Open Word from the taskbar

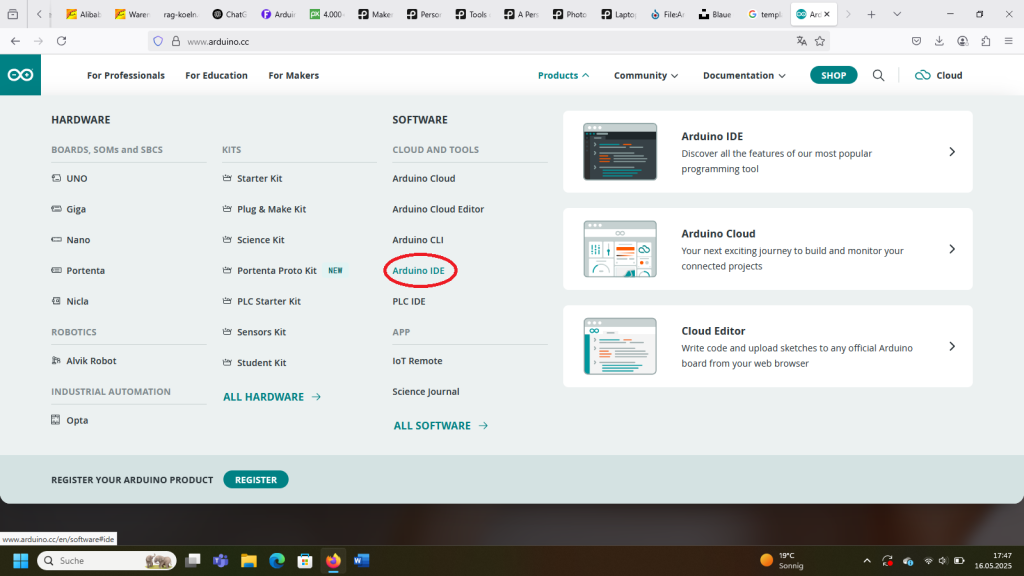pos(361,560)
